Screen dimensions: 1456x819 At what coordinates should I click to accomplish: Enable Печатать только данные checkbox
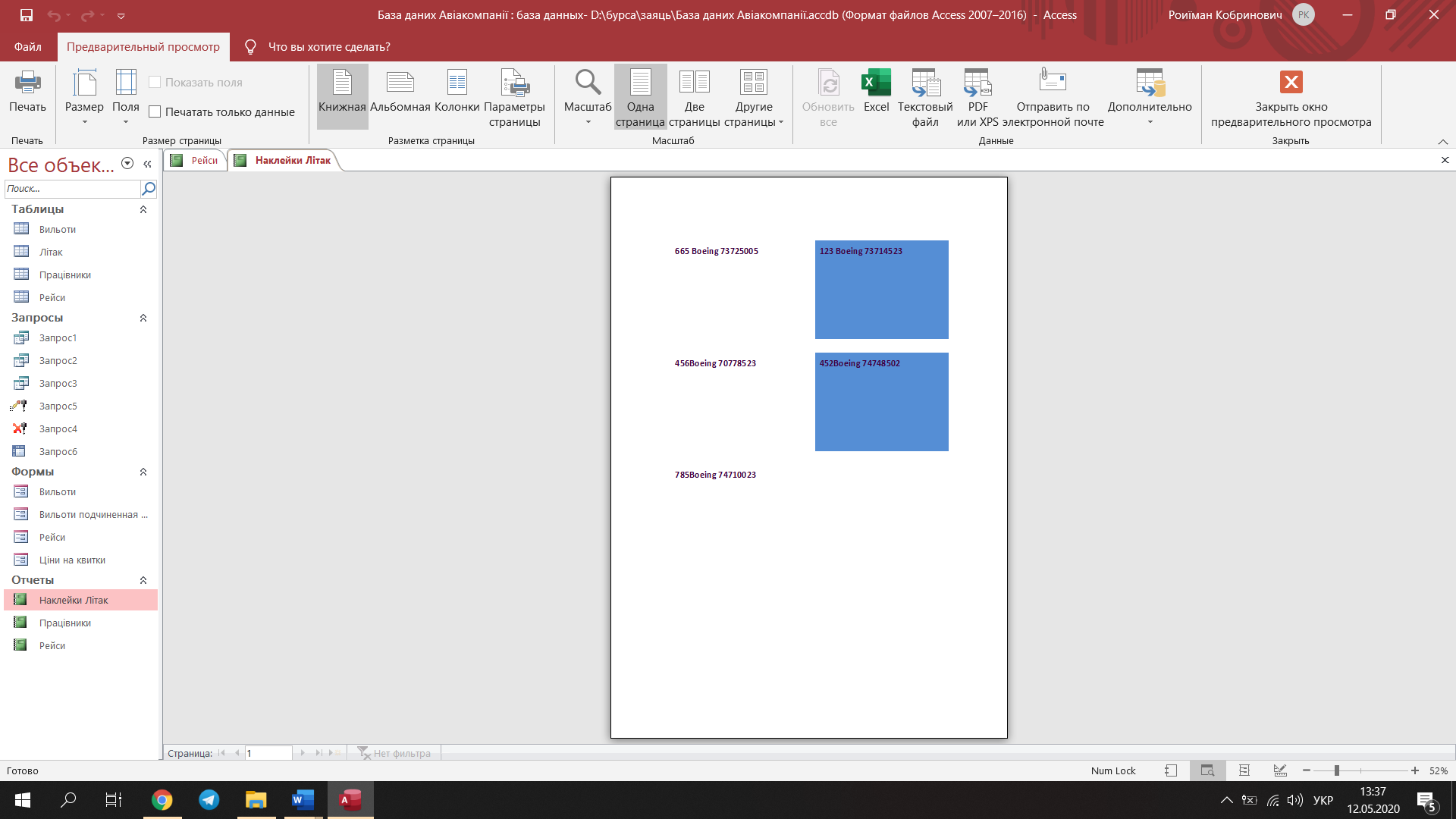pos(155,112)
